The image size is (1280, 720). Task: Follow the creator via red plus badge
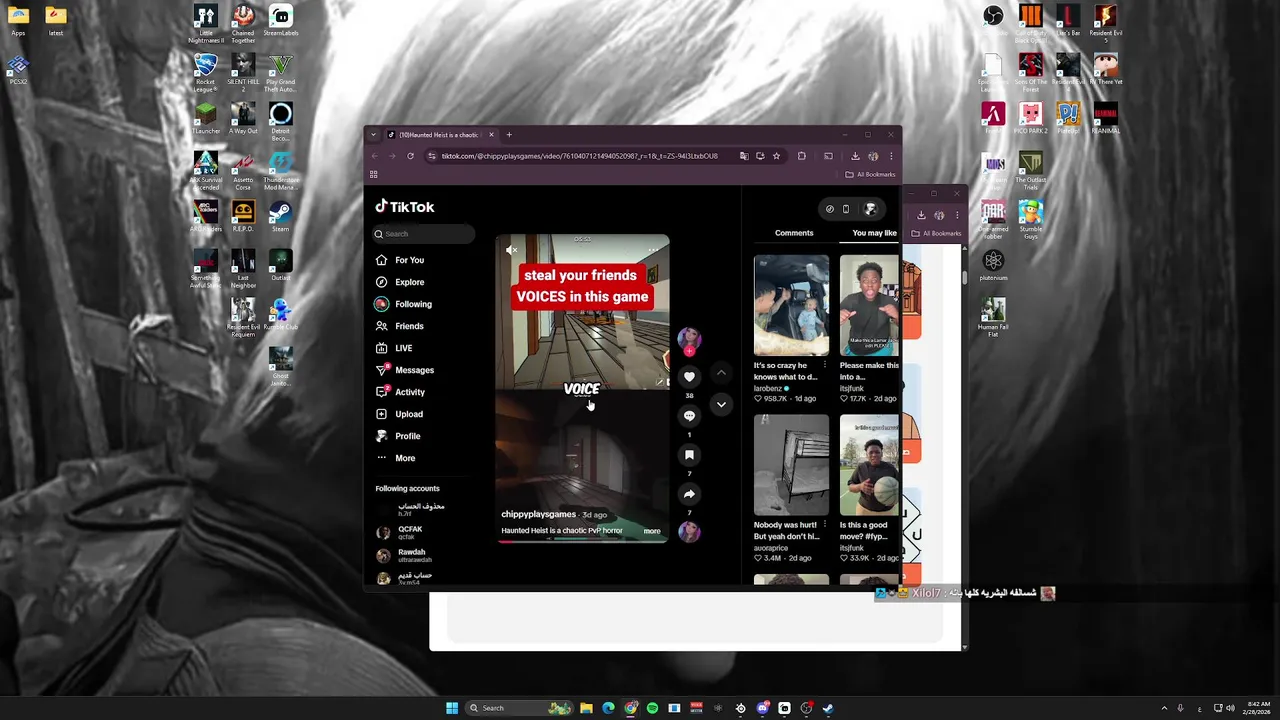[x=689, y=351]
